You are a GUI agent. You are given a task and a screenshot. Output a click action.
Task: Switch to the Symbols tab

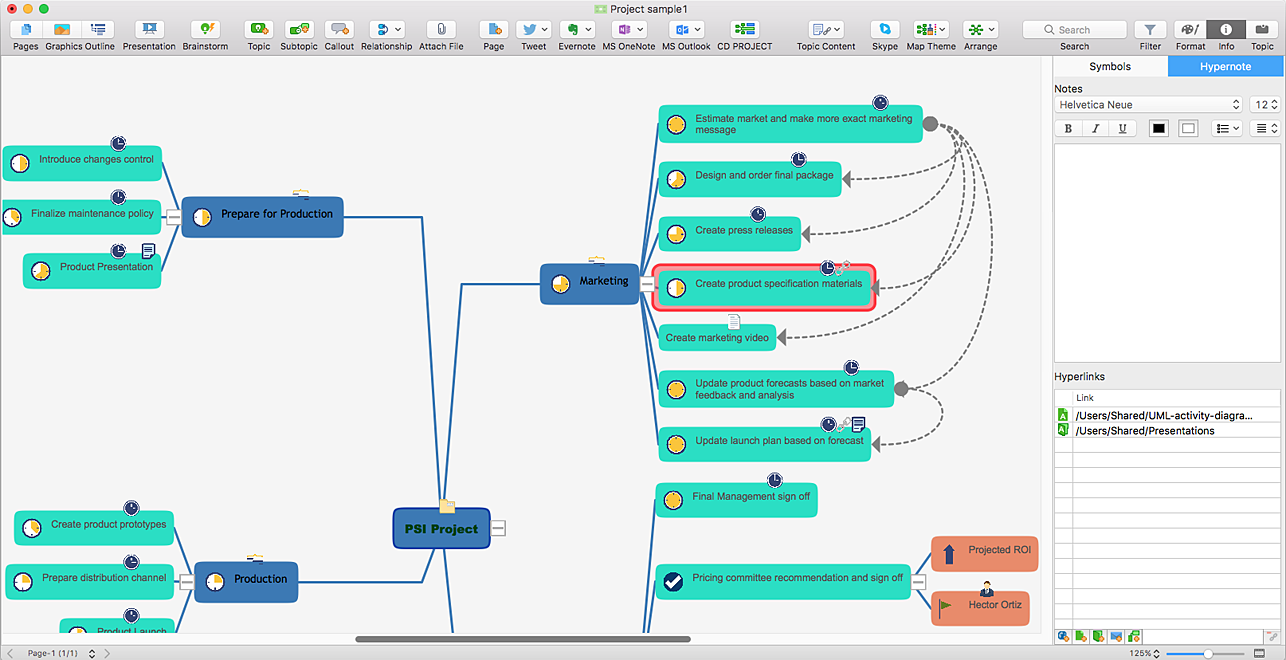click(1110, 67)
